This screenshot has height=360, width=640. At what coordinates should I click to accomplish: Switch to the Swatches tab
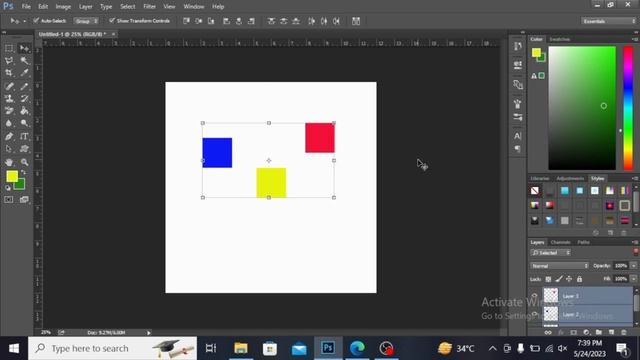[560, 39]
